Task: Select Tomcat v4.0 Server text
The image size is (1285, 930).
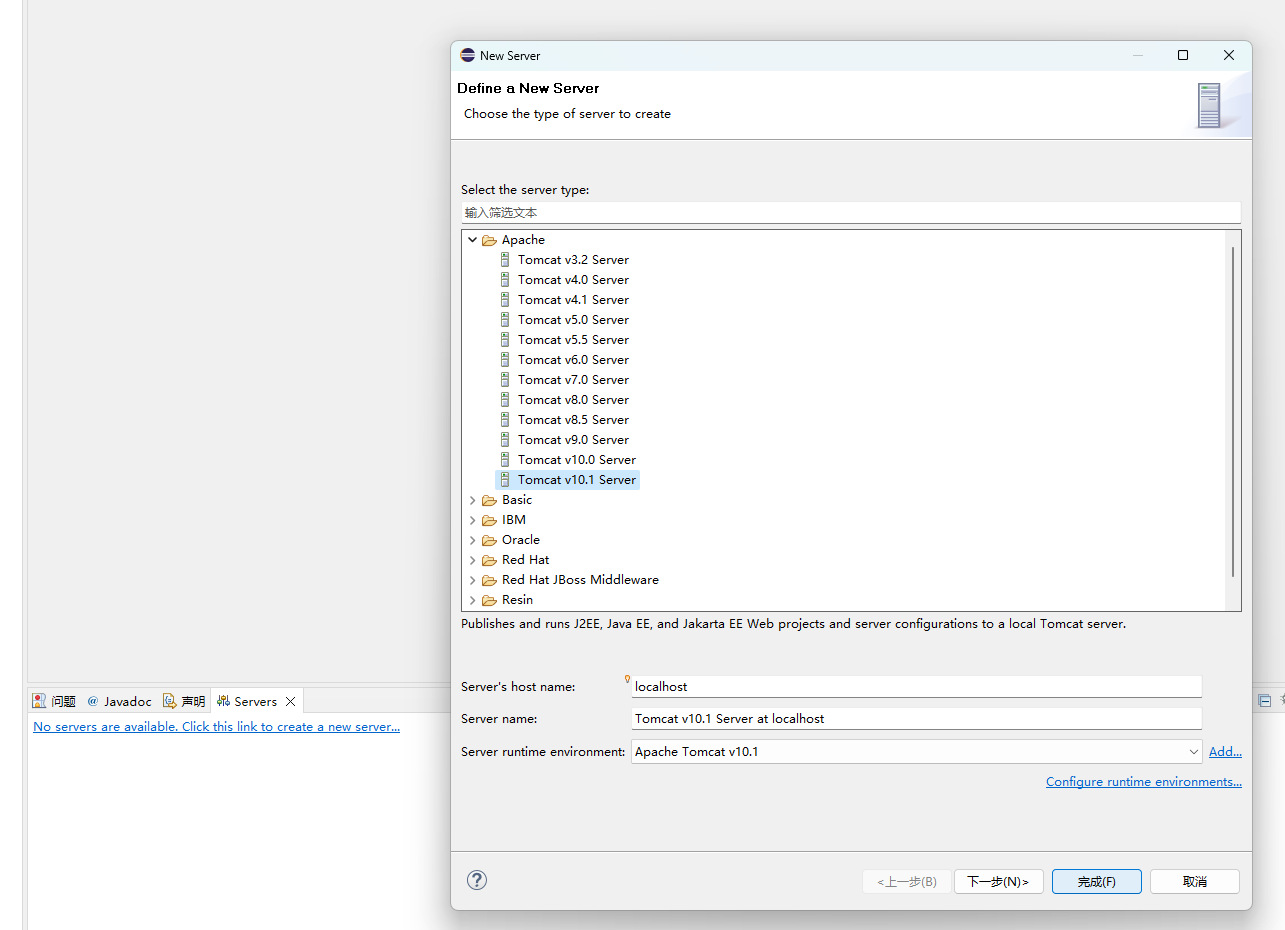Action: (573, 279)
